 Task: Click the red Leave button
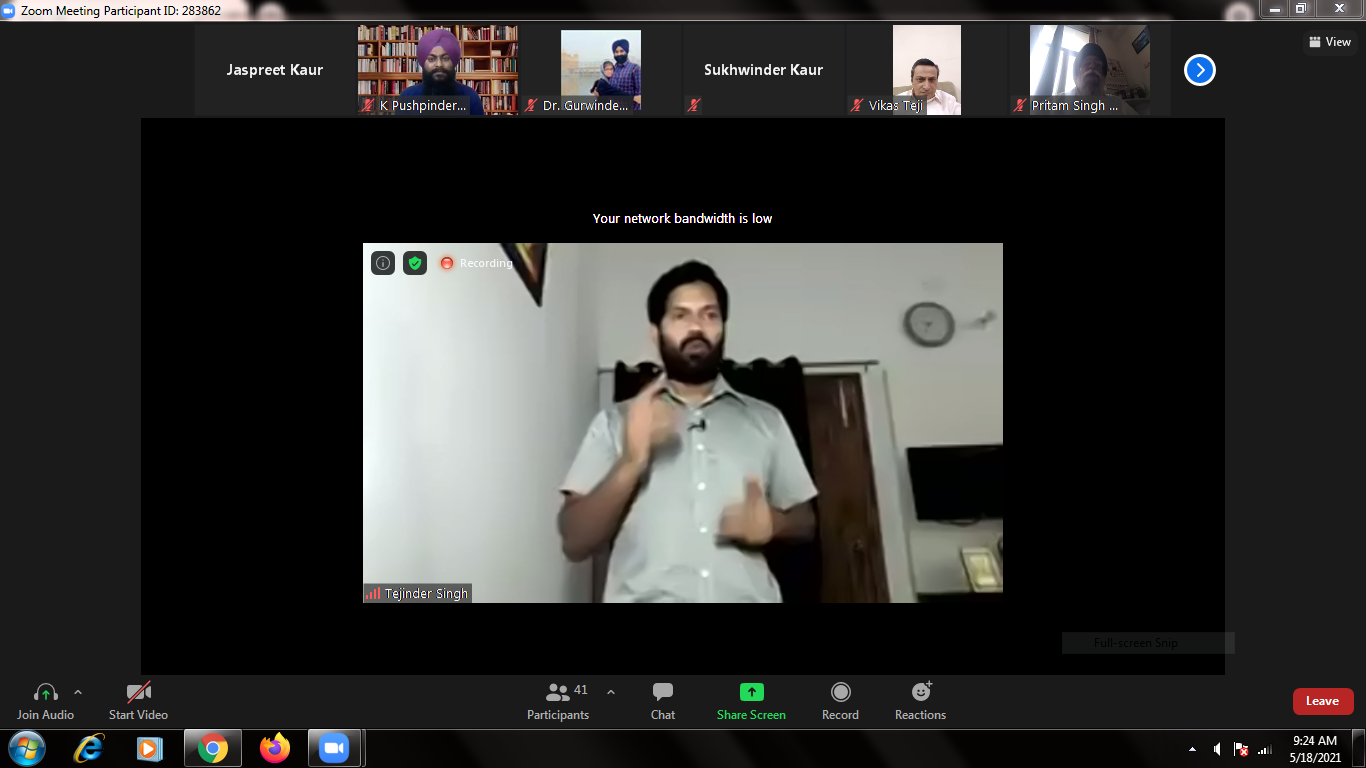1322,701
